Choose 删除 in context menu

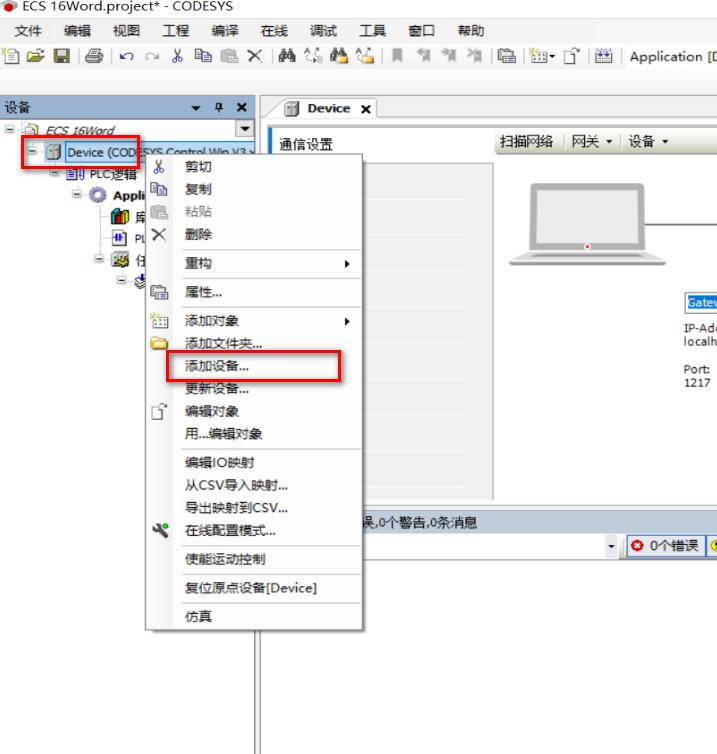254,235
